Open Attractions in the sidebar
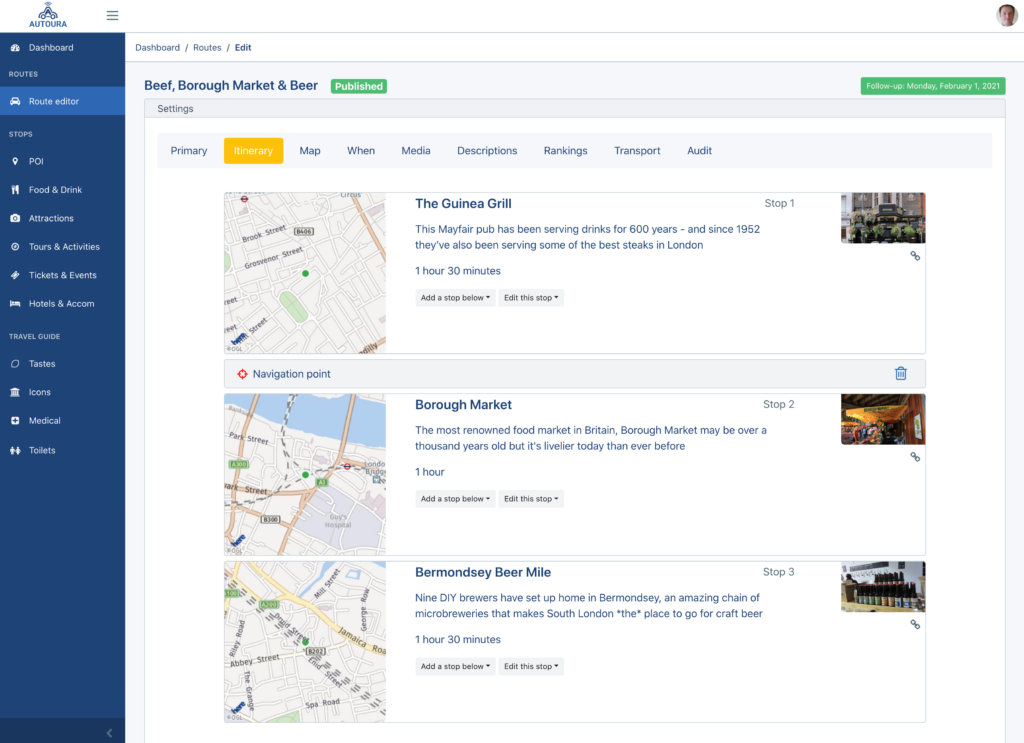Image resolution: width=1024 pixels, height=743 pixels. coord(63,218)
